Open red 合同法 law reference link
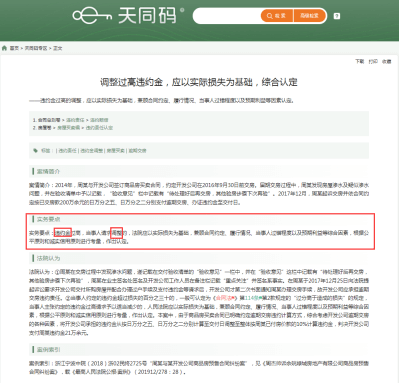 coord(226,298)
